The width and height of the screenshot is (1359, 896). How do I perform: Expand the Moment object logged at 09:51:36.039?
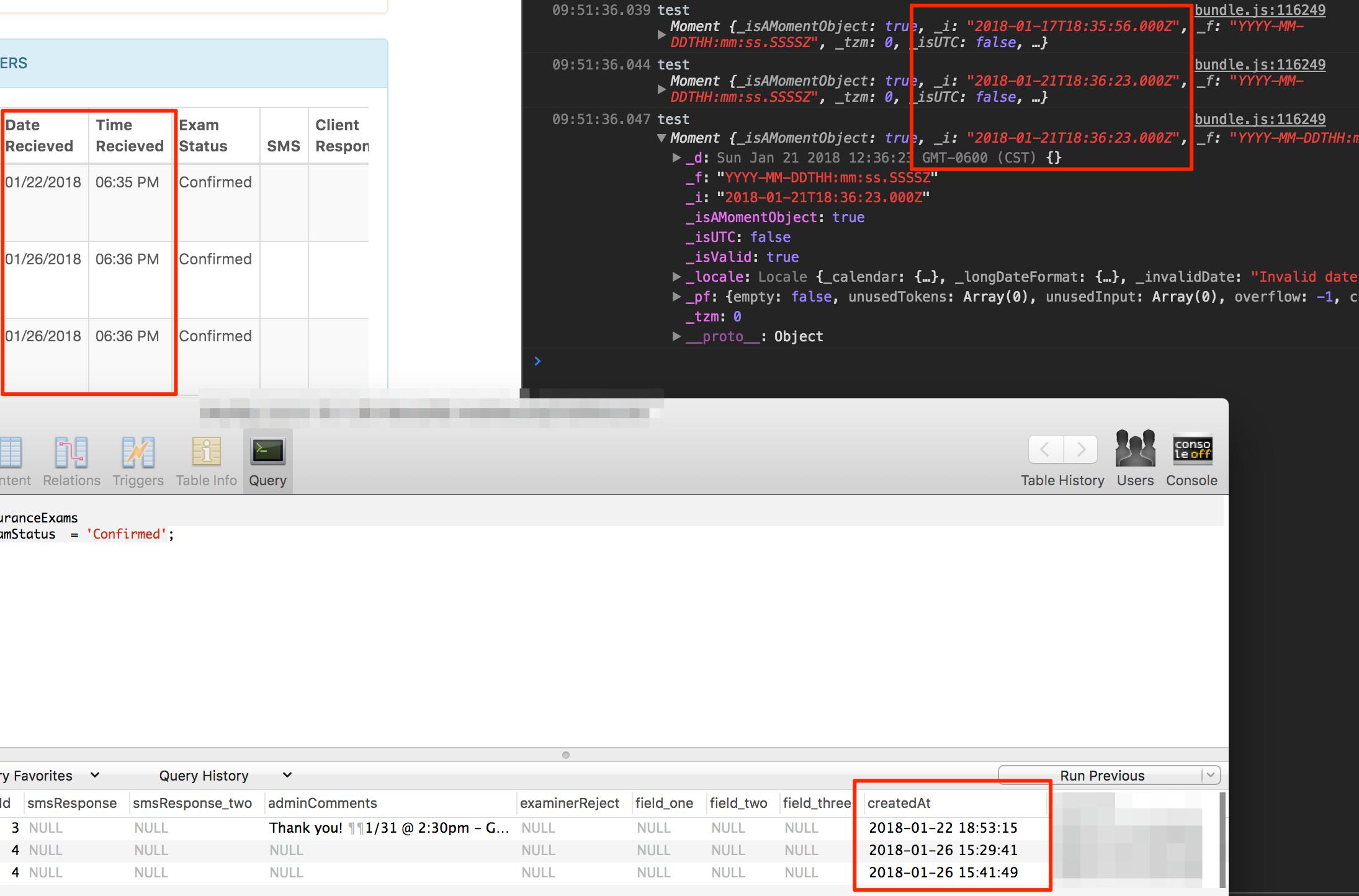pyautogui.click(x=662, y=35)
